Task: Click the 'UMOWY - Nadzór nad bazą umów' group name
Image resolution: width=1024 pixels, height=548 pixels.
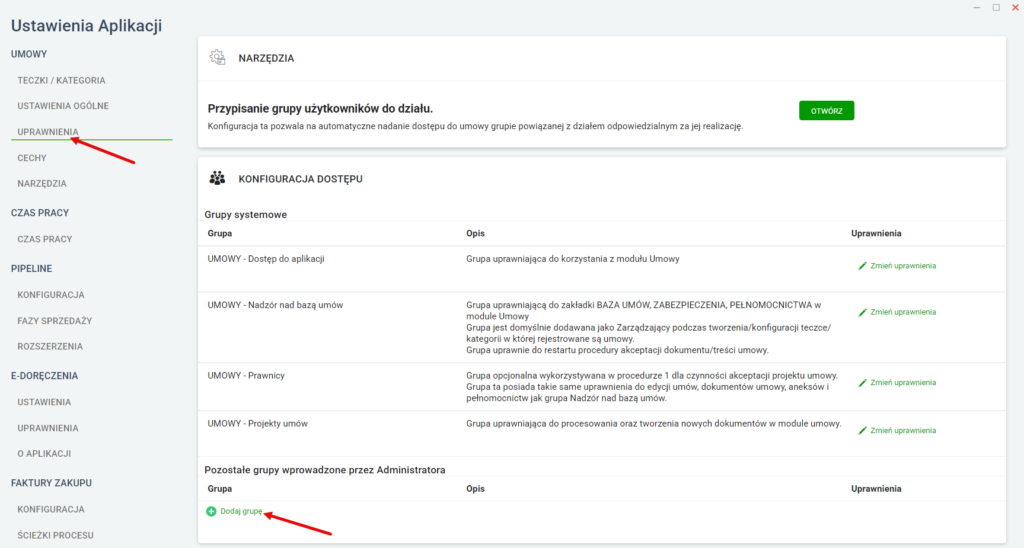Action: click(275, 305)
